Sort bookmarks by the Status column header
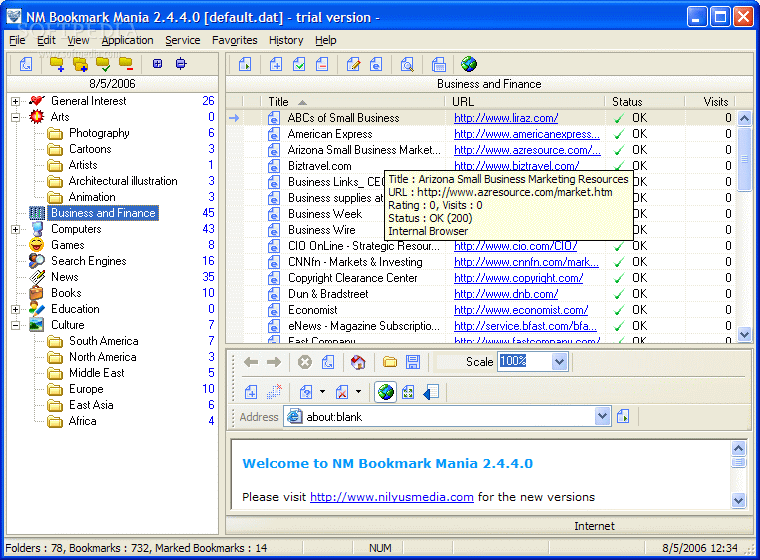 645,101
